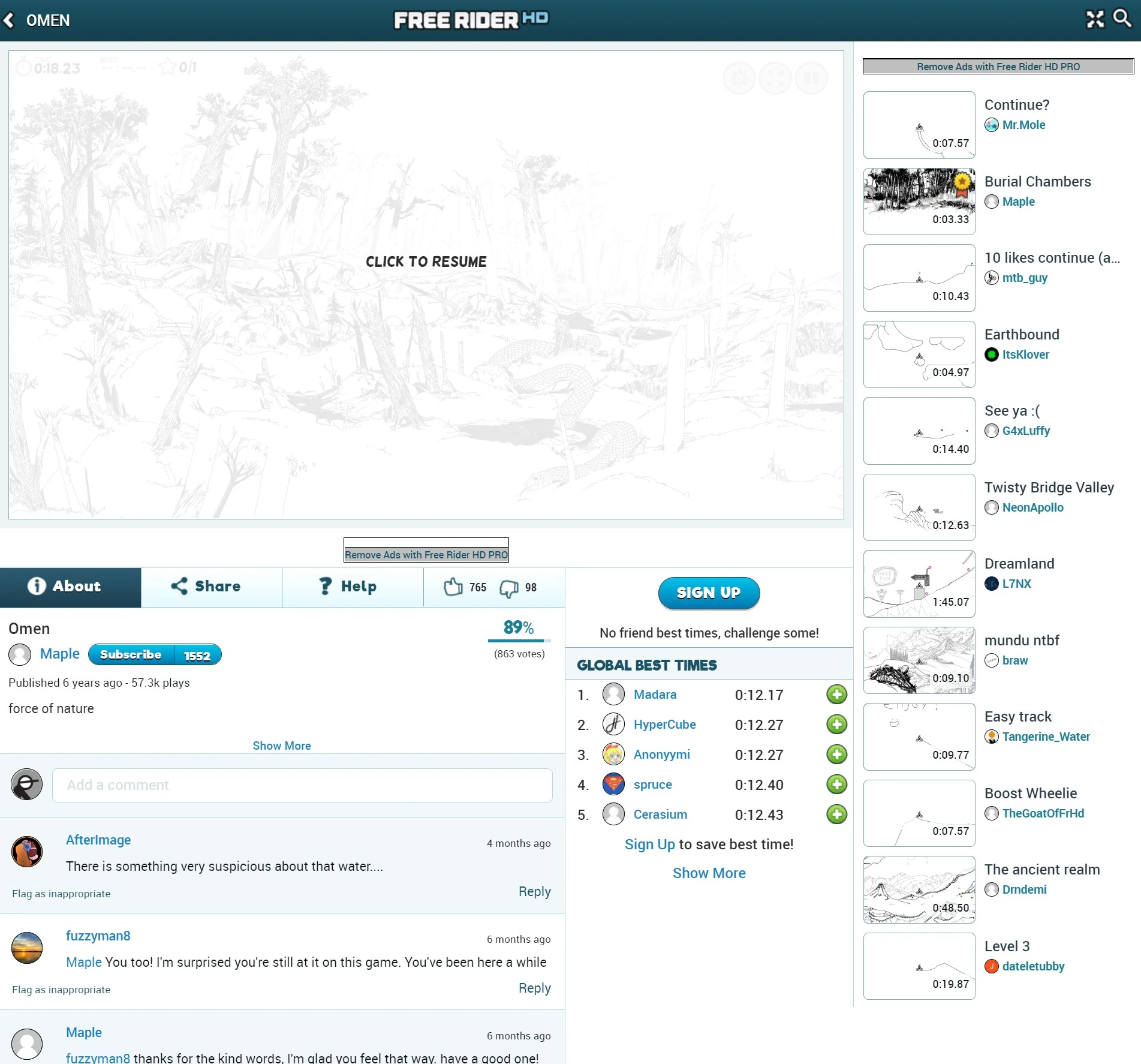The image size is (1141, 1064).
Task: Challenge spruce with the green plus icon
Action: [836, 785]
